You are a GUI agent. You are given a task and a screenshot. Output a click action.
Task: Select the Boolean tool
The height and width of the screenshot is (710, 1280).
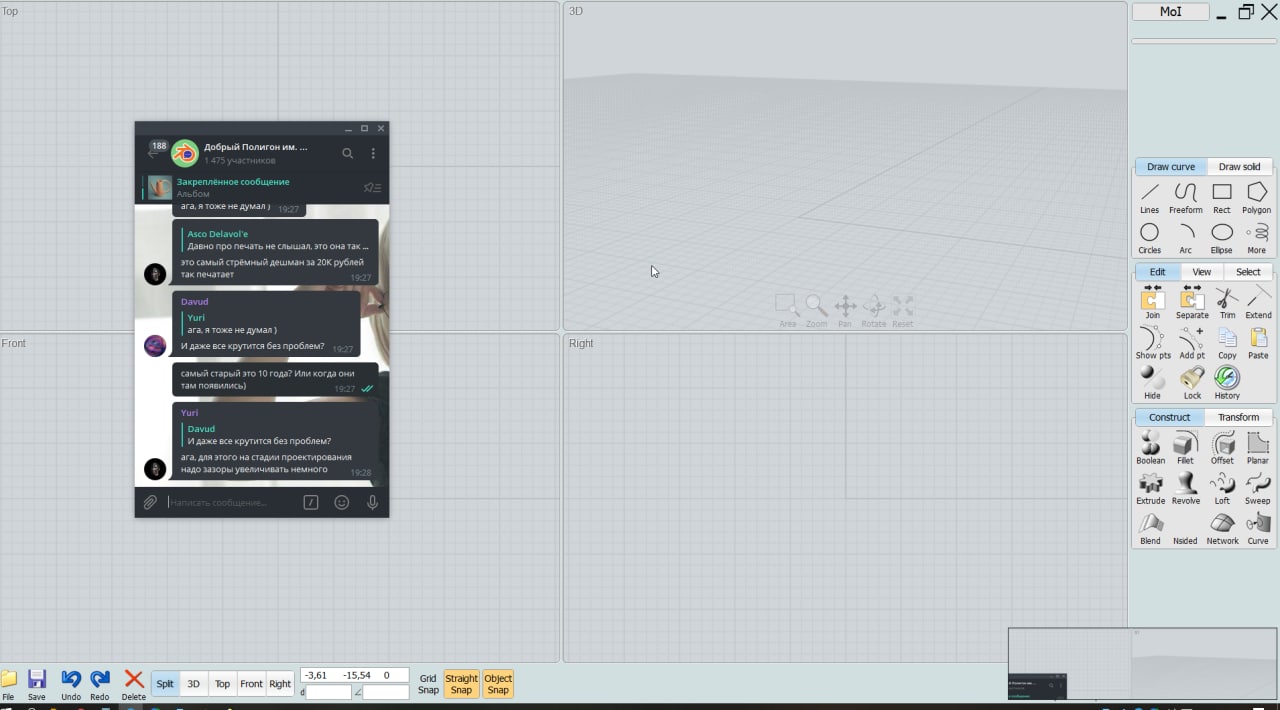coord(1151,448)
